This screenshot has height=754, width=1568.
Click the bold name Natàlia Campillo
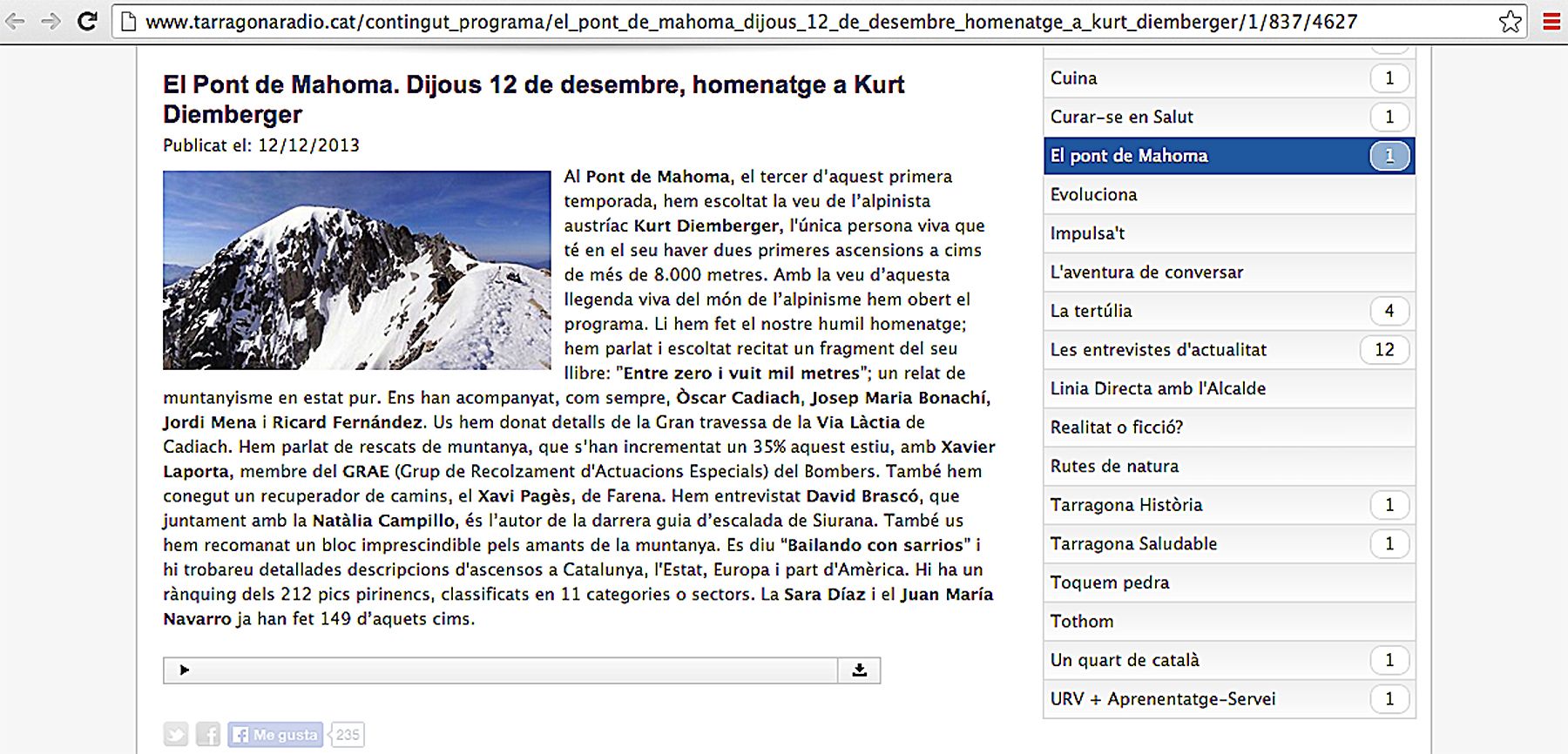384,521
